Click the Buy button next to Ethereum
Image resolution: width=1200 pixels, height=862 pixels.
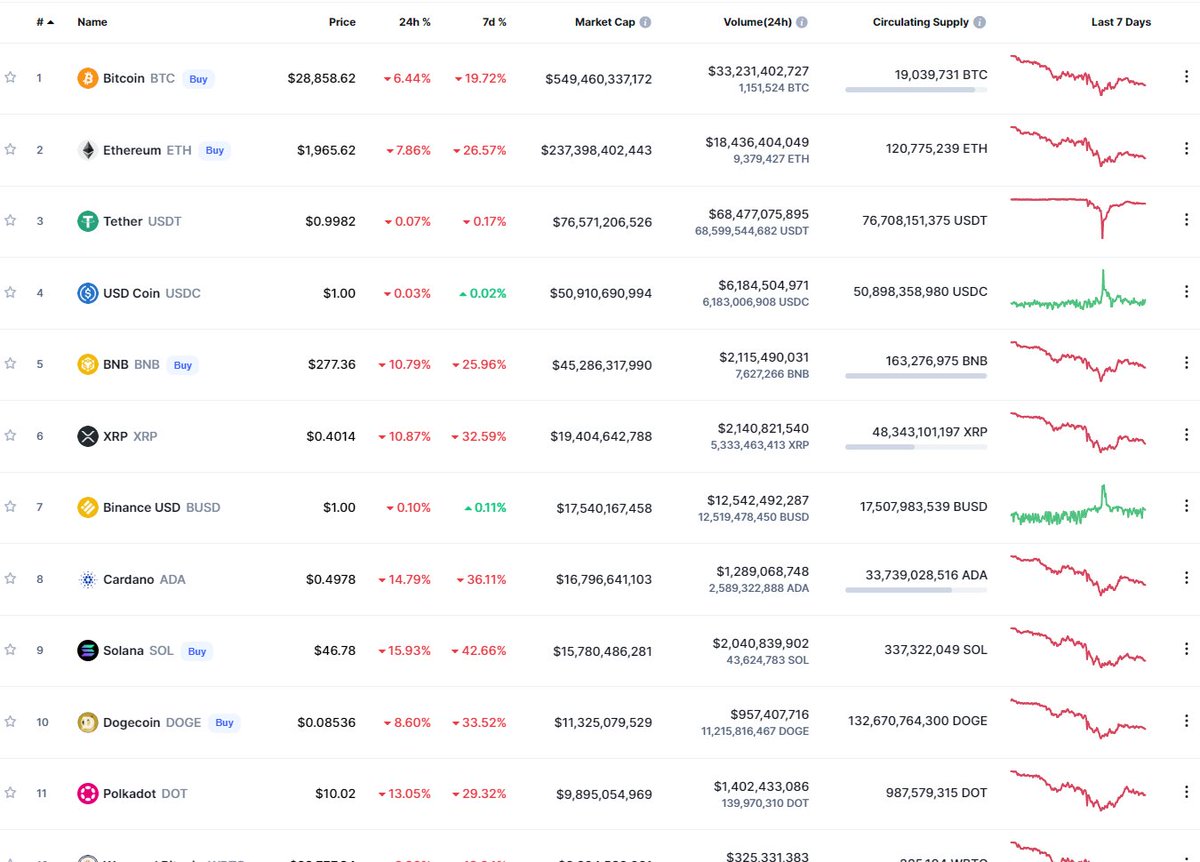(214, 150)
